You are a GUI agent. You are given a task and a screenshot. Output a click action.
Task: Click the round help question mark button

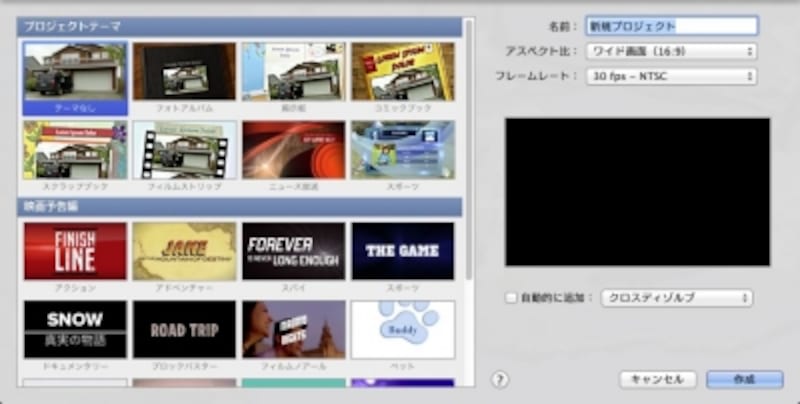(500, 380)
